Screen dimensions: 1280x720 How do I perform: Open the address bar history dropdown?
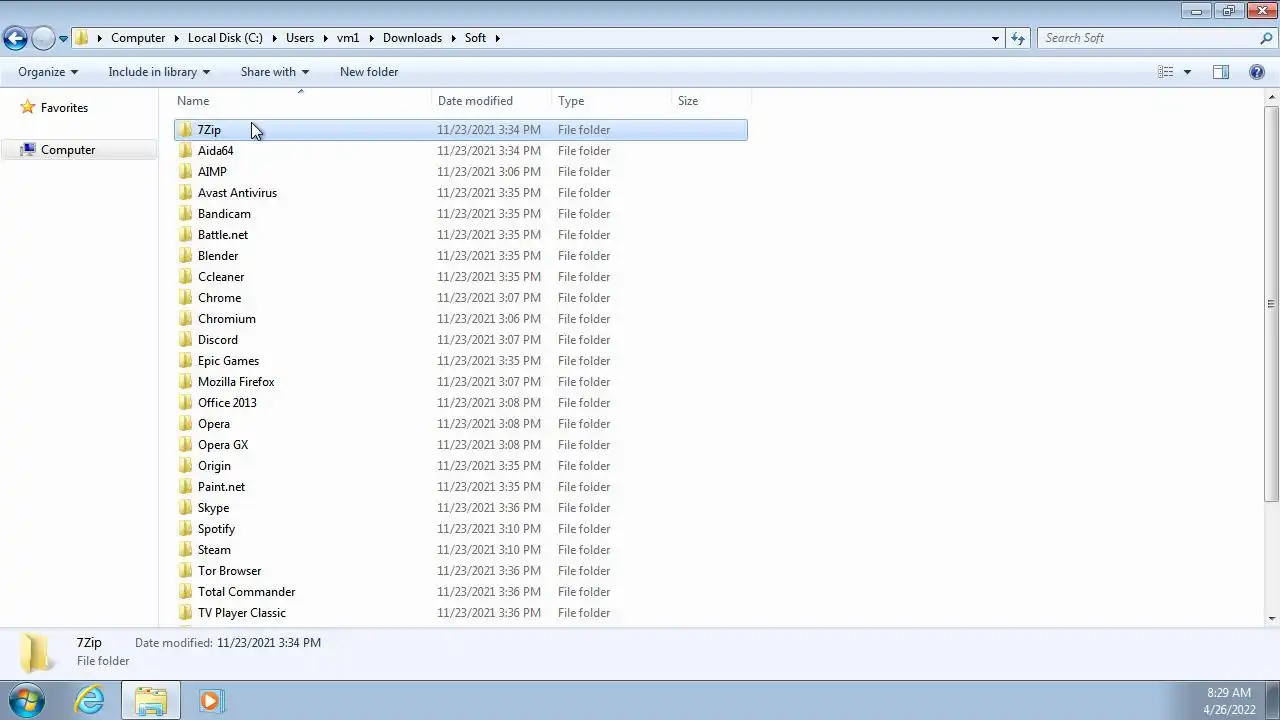[995, 38]
